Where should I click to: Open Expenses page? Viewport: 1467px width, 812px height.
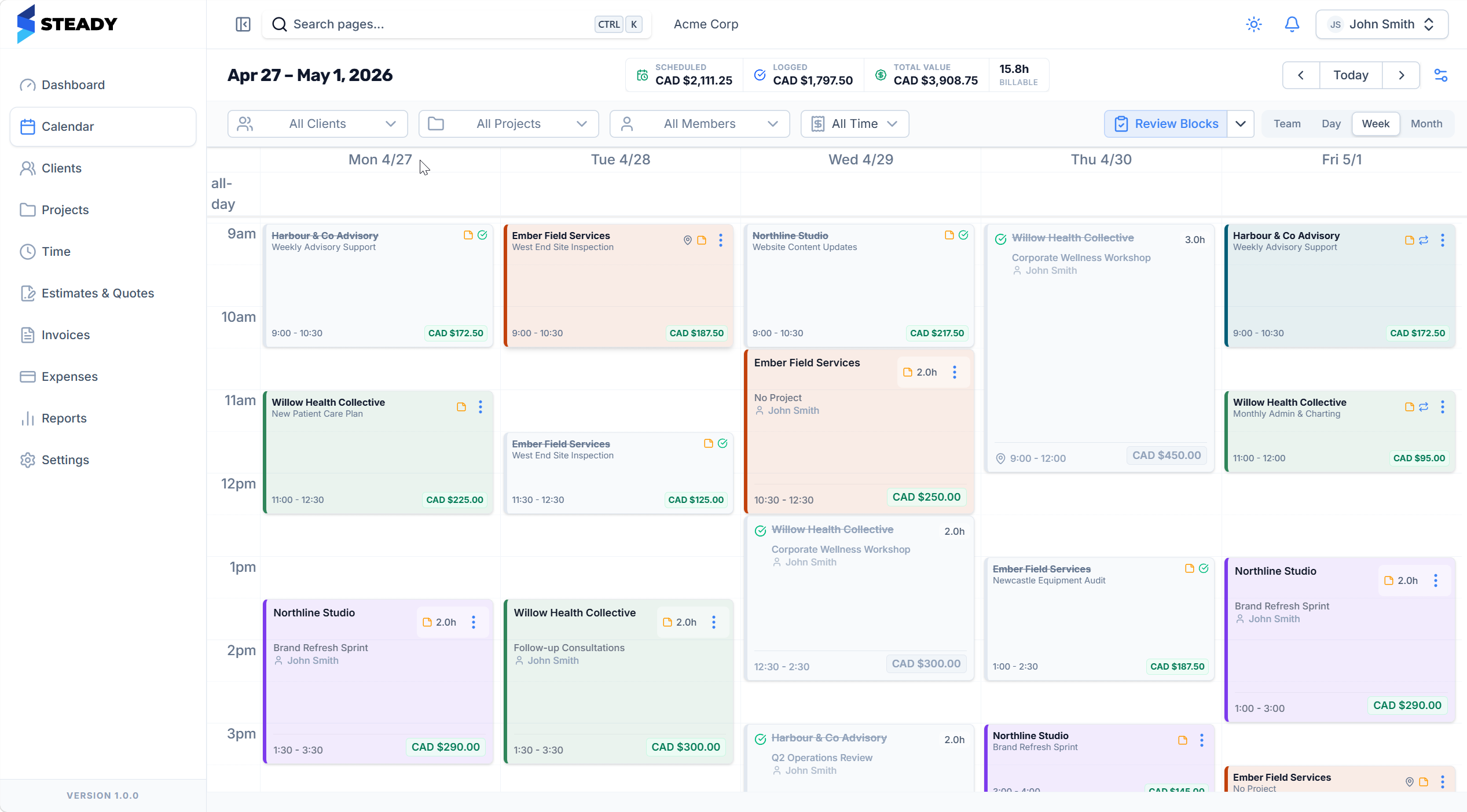[103, 377]
